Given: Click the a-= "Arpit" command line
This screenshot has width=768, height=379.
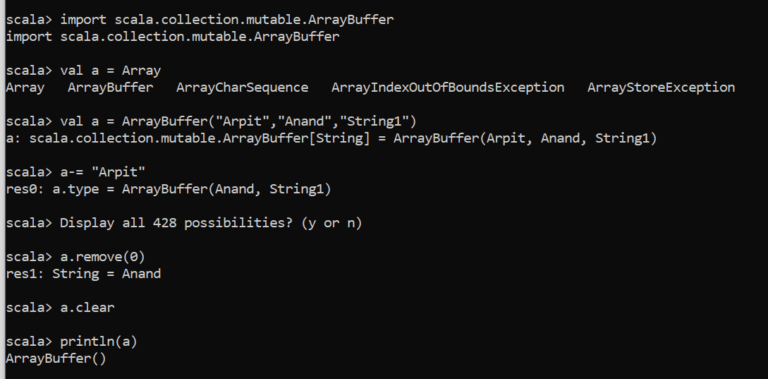Looking at the screenshot, I should [75, 172].
